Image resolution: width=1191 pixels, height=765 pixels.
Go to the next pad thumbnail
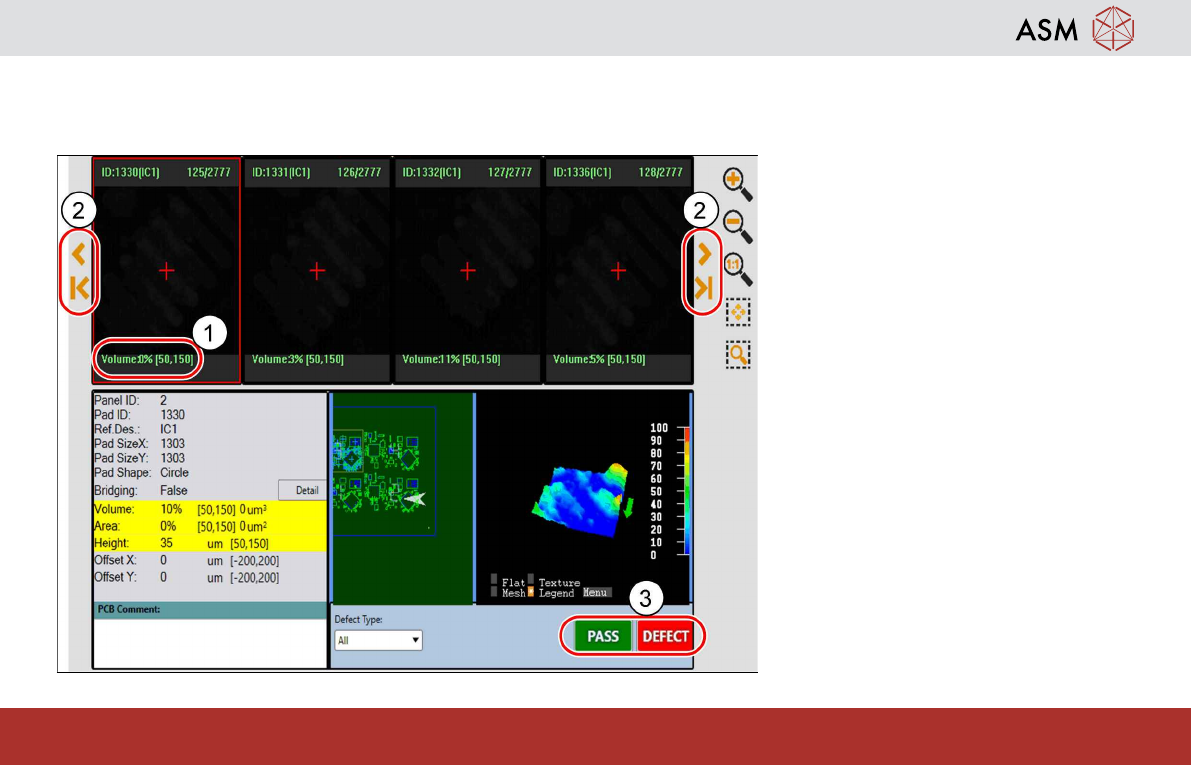point(704,254)
